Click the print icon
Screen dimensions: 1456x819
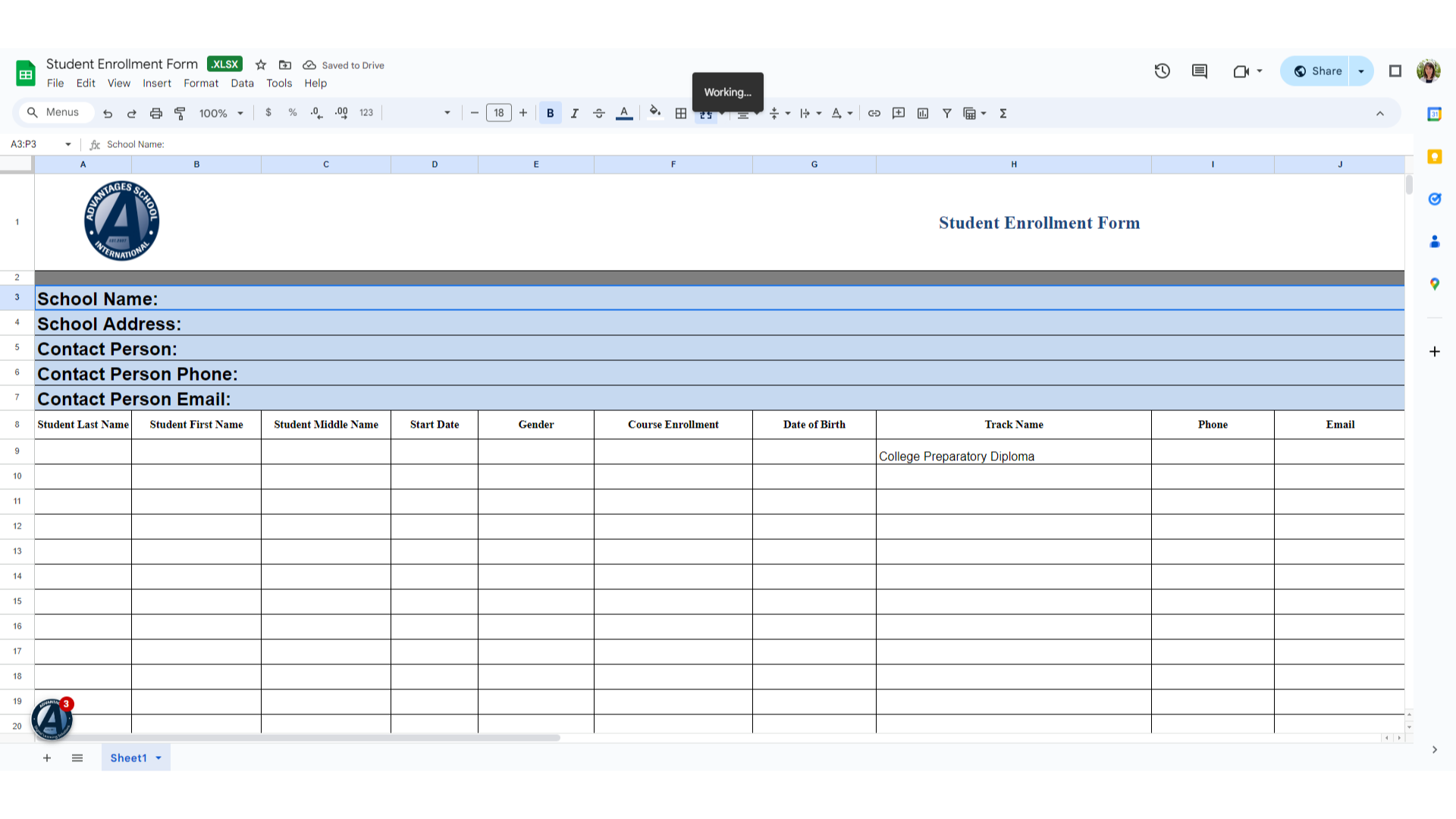coord(156,113)
